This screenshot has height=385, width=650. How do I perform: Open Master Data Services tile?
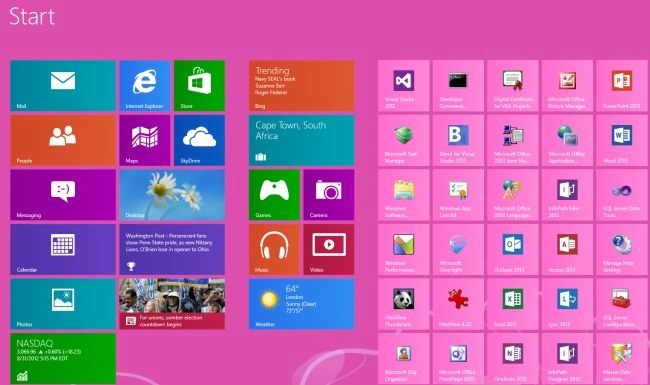(622, 358)
